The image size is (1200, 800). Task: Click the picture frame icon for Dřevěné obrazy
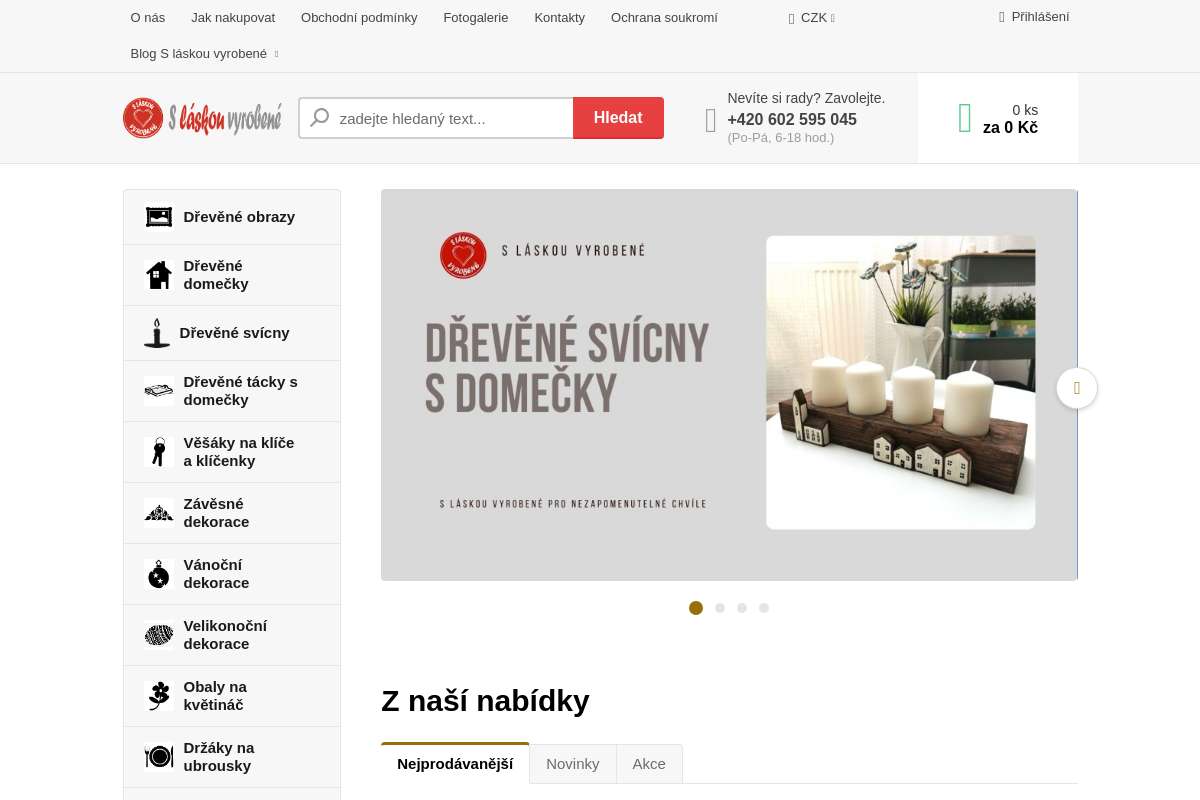click(x=159, y=217)
